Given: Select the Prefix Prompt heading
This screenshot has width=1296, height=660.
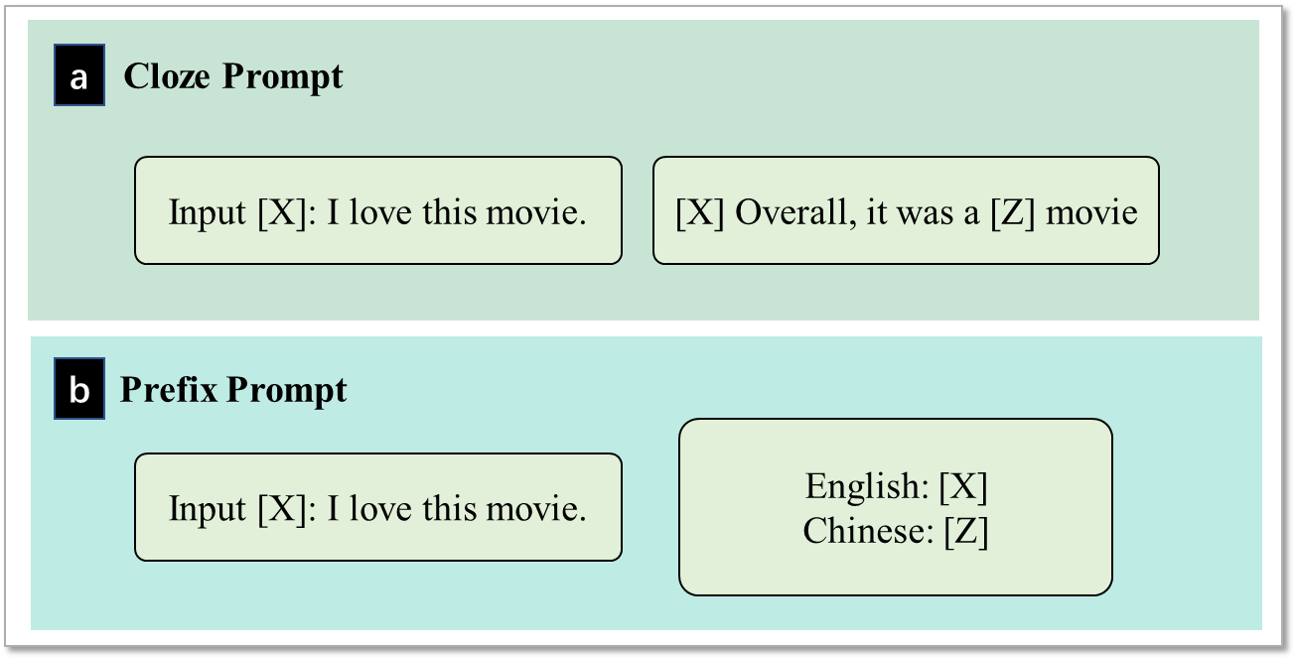Looking at the screenshot, I should tap(234, 390).
